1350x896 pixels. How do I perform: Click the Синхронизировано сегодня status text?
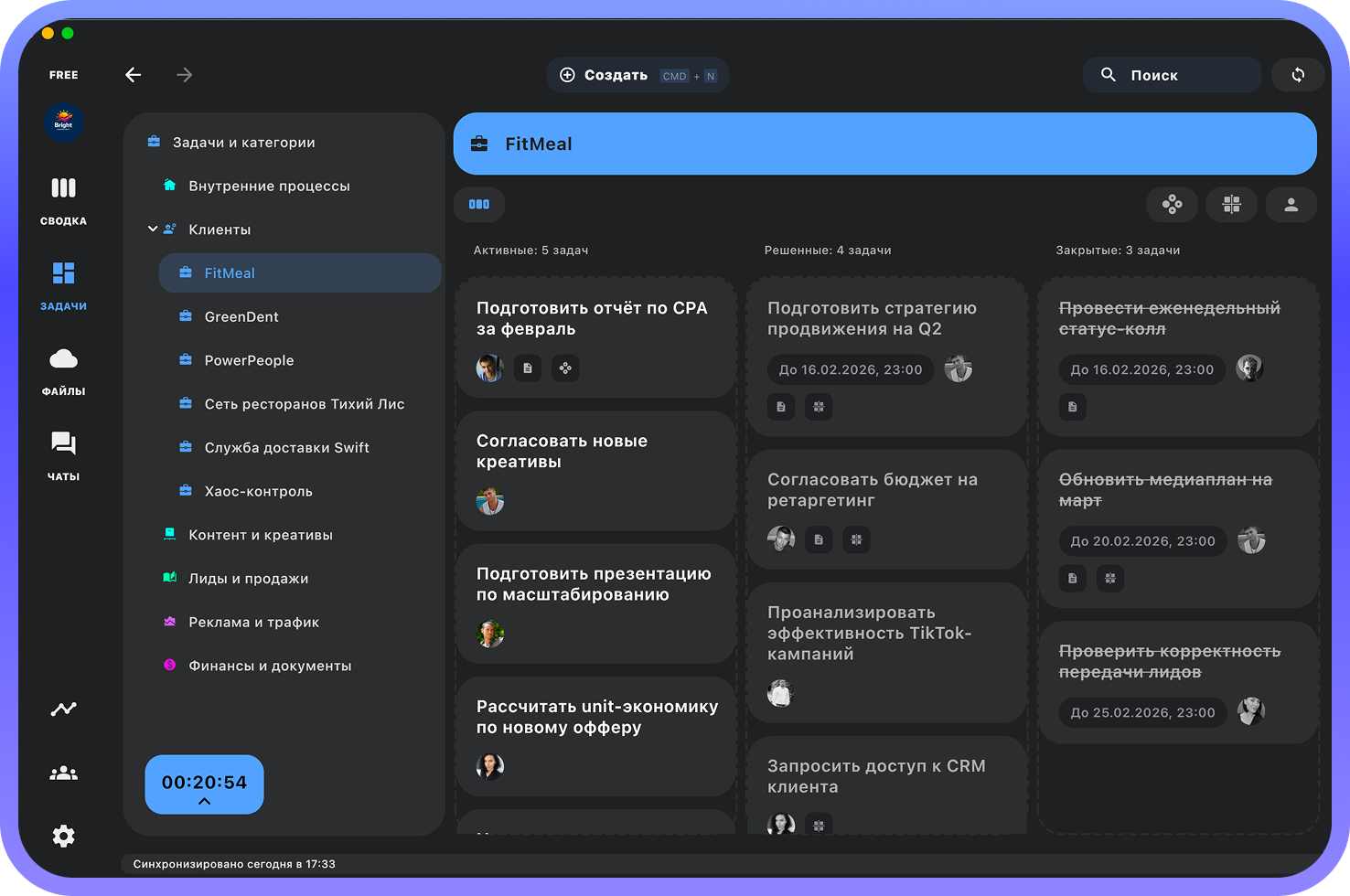(234, 864)
